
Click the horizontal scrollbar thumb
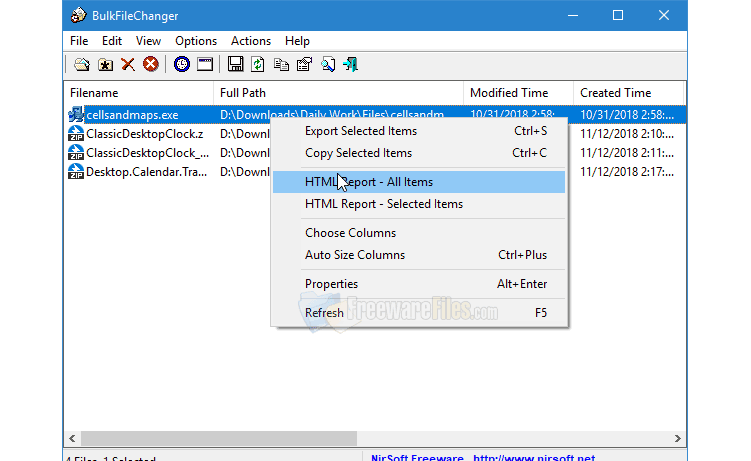coord(219,438)
